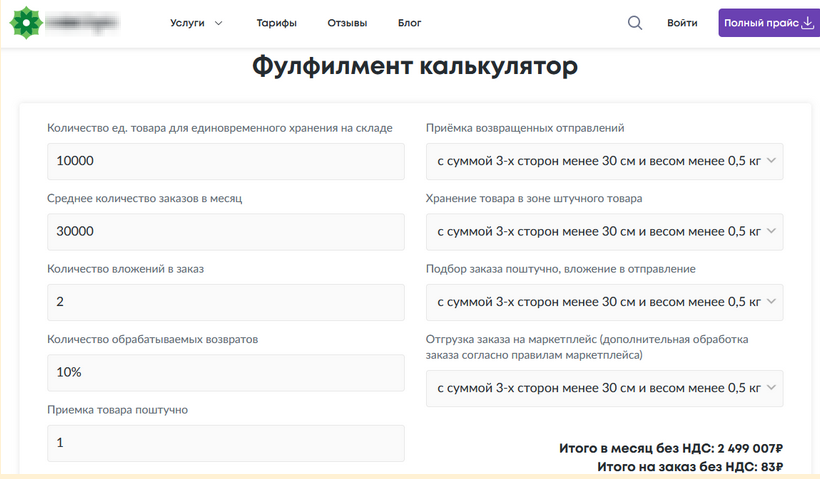
Task: Expand the Услуги menu chevron
Action: pos(219,23)
